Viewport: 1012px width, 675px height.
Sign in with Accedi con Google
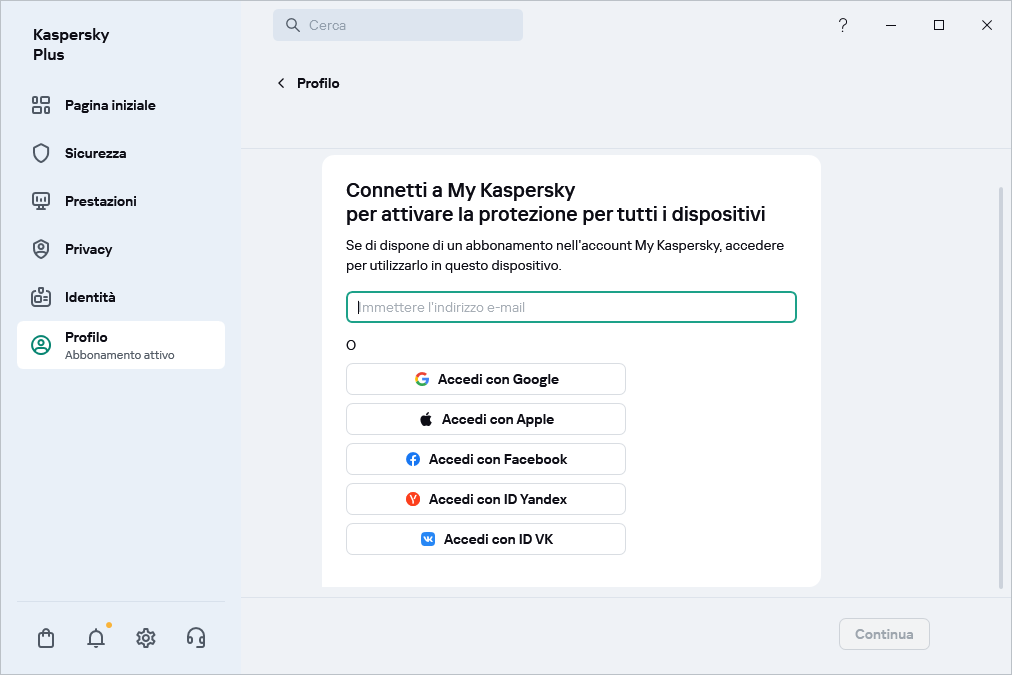[x=486, y=379]
